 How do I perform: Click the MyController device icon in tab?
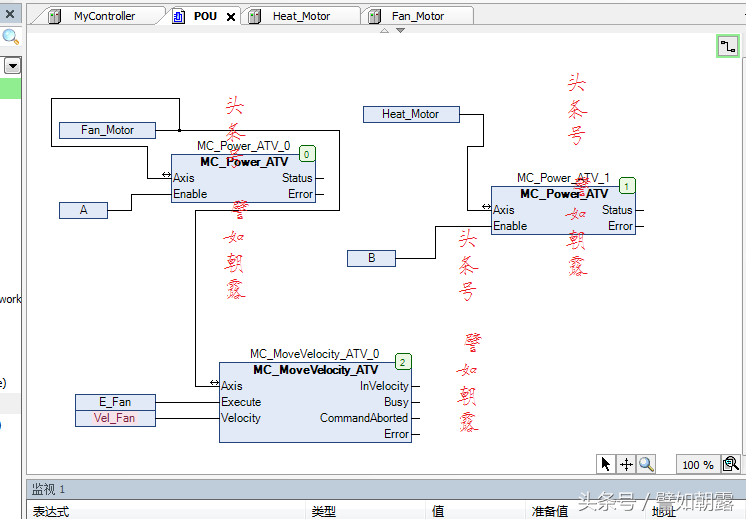55,17
